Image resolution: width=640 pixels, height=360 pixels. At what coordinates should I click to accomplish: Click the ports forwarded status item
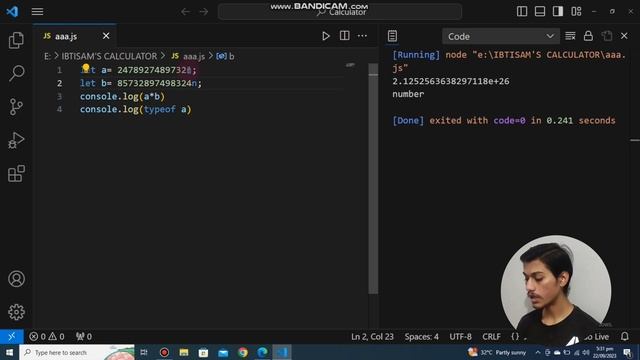point(84,337)
